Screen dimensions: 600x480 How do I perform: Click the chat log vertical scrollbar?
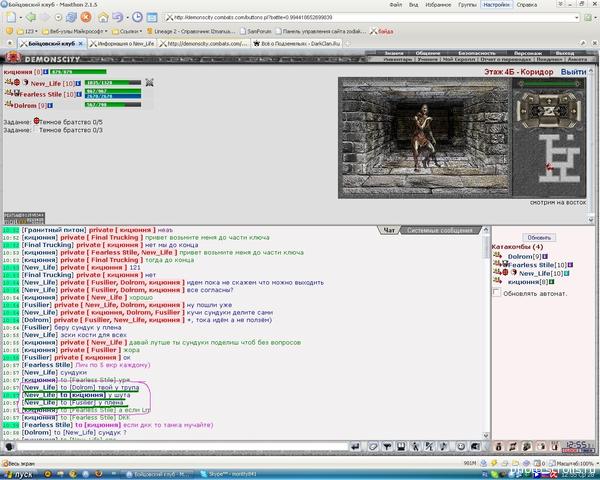point(486,333)
